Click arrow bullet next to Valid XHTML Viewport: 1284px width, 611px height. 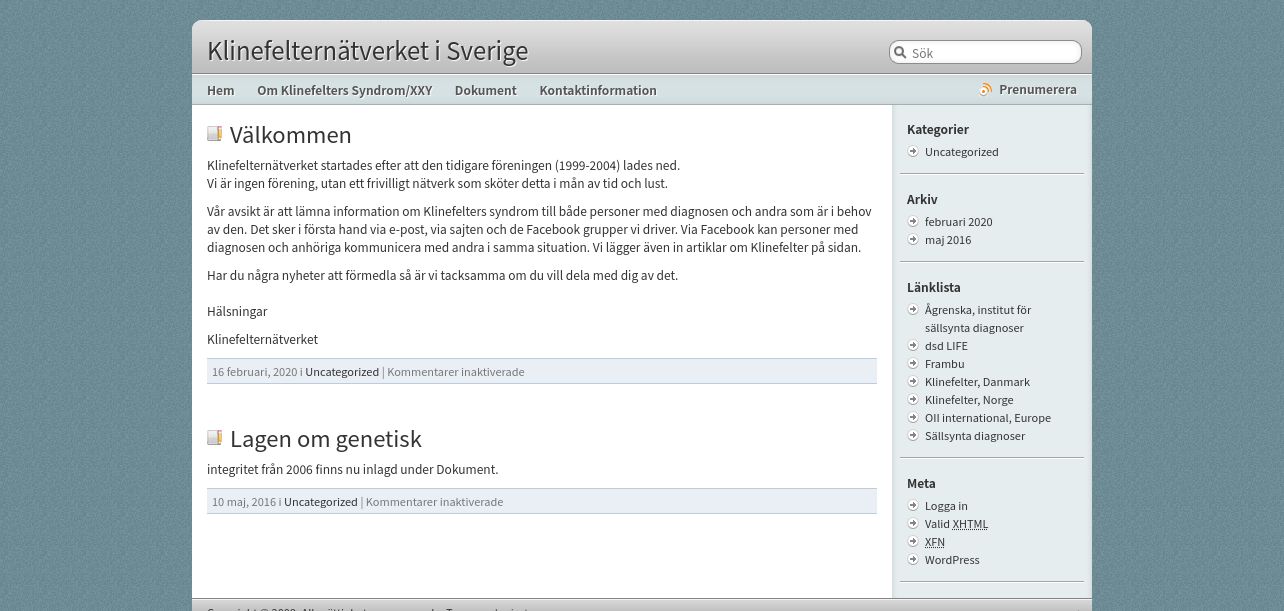[913, 524]
